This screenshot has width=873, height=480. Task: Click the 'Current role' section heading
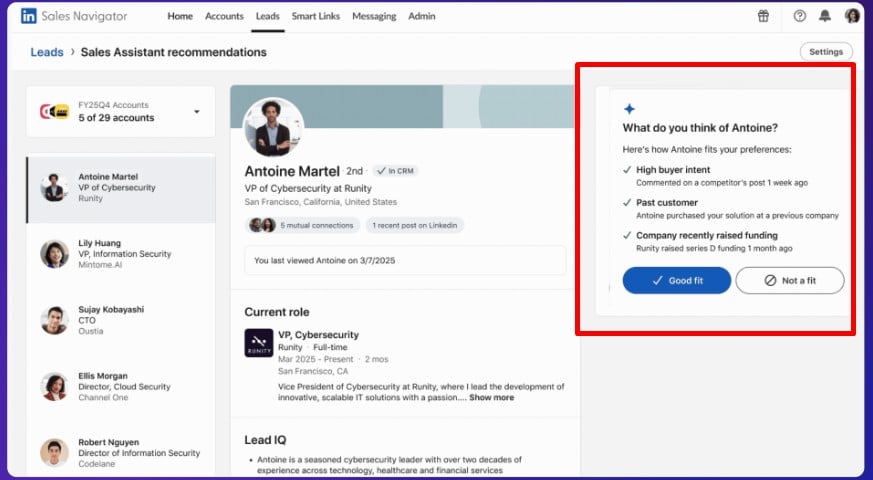tap(277, 312)
